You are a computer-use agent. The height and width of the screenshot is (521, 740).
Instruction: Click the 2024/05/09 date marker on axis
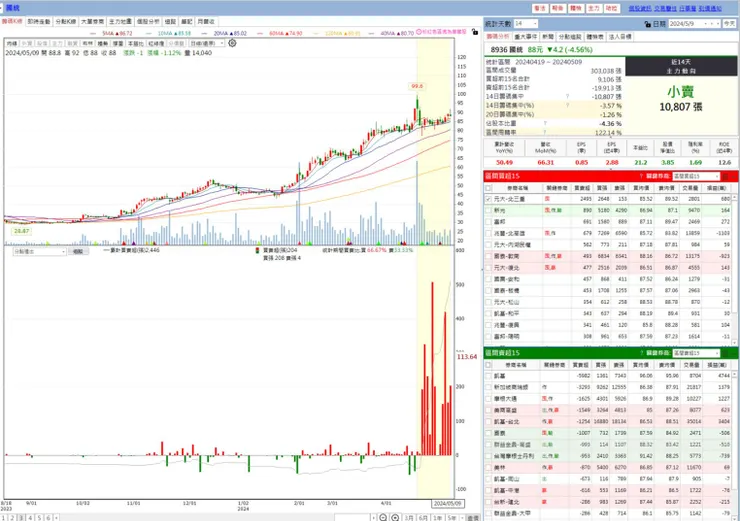pos(447,504)
